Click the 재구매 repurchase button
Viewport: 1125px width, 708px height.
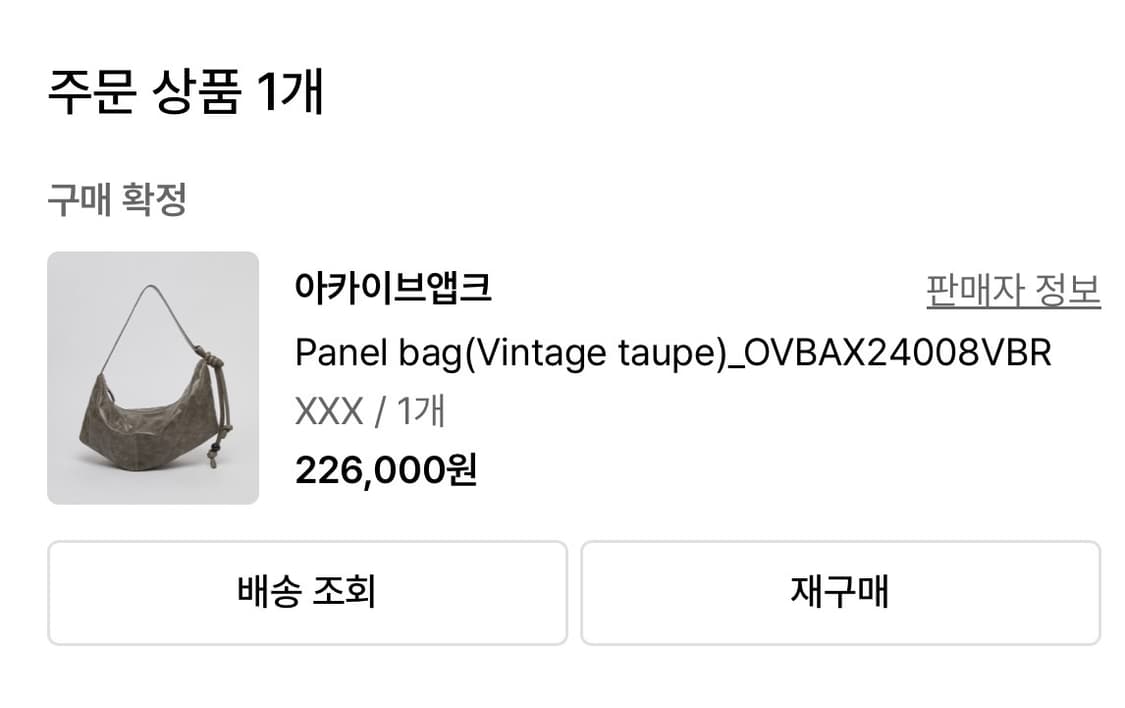tap(840, 592)
